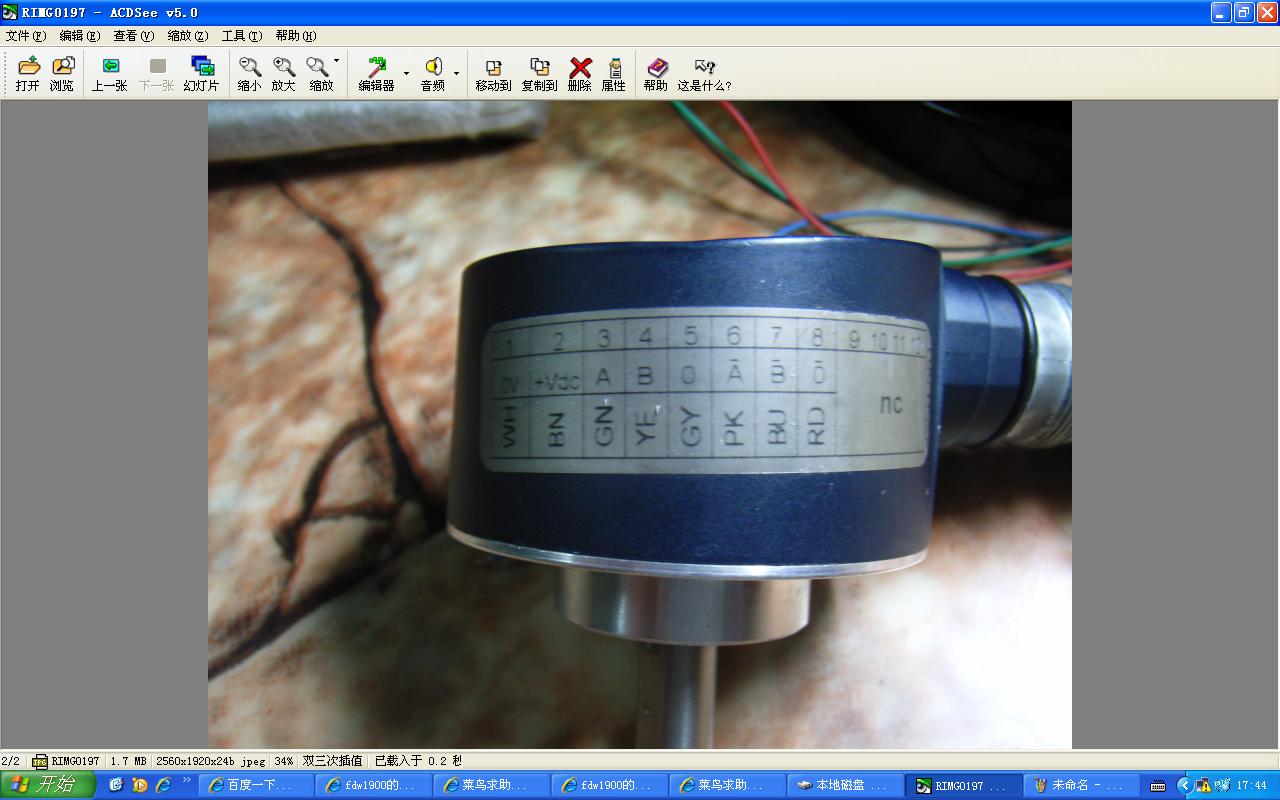Open the 浏览 (Browse) view
The height and width of the screenshot is (800, 1280).
coord(62,74)
